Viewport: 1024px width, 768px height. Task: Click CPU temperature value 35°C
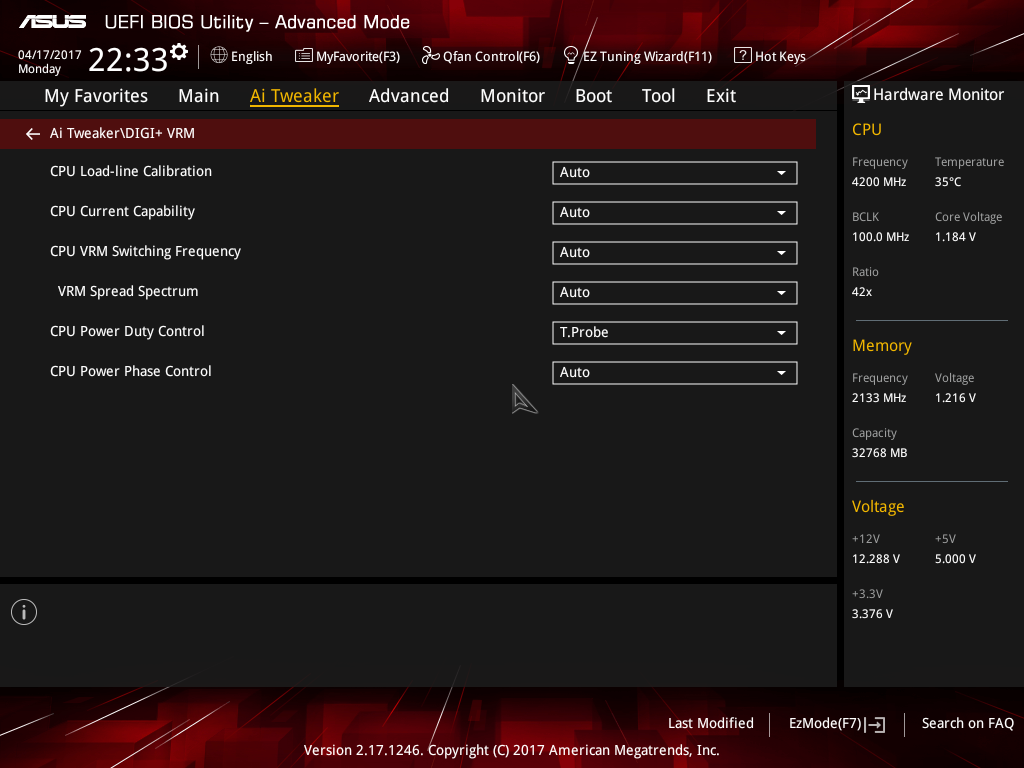point(948,182)
